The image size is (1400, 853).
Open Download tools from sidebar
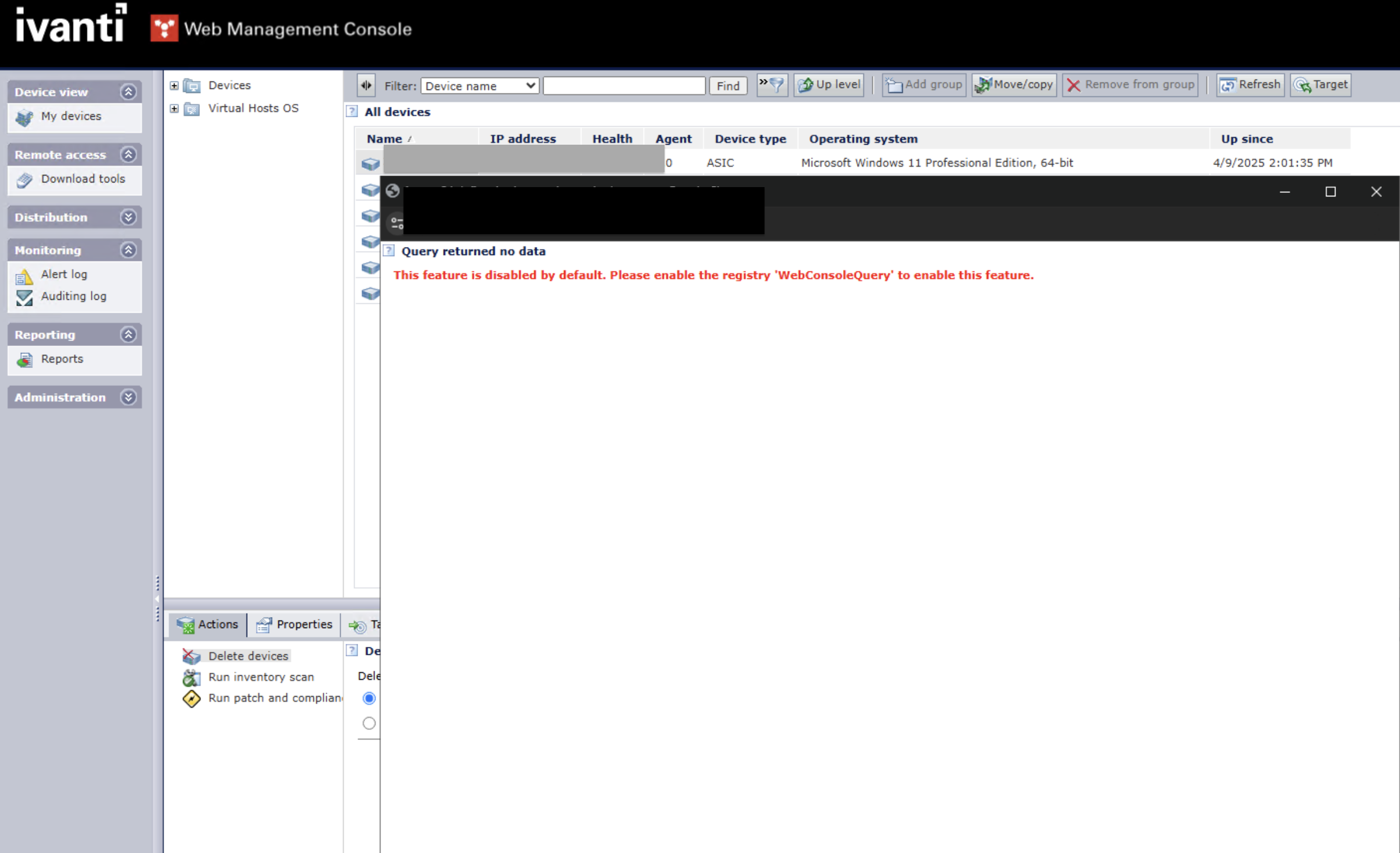83,179
